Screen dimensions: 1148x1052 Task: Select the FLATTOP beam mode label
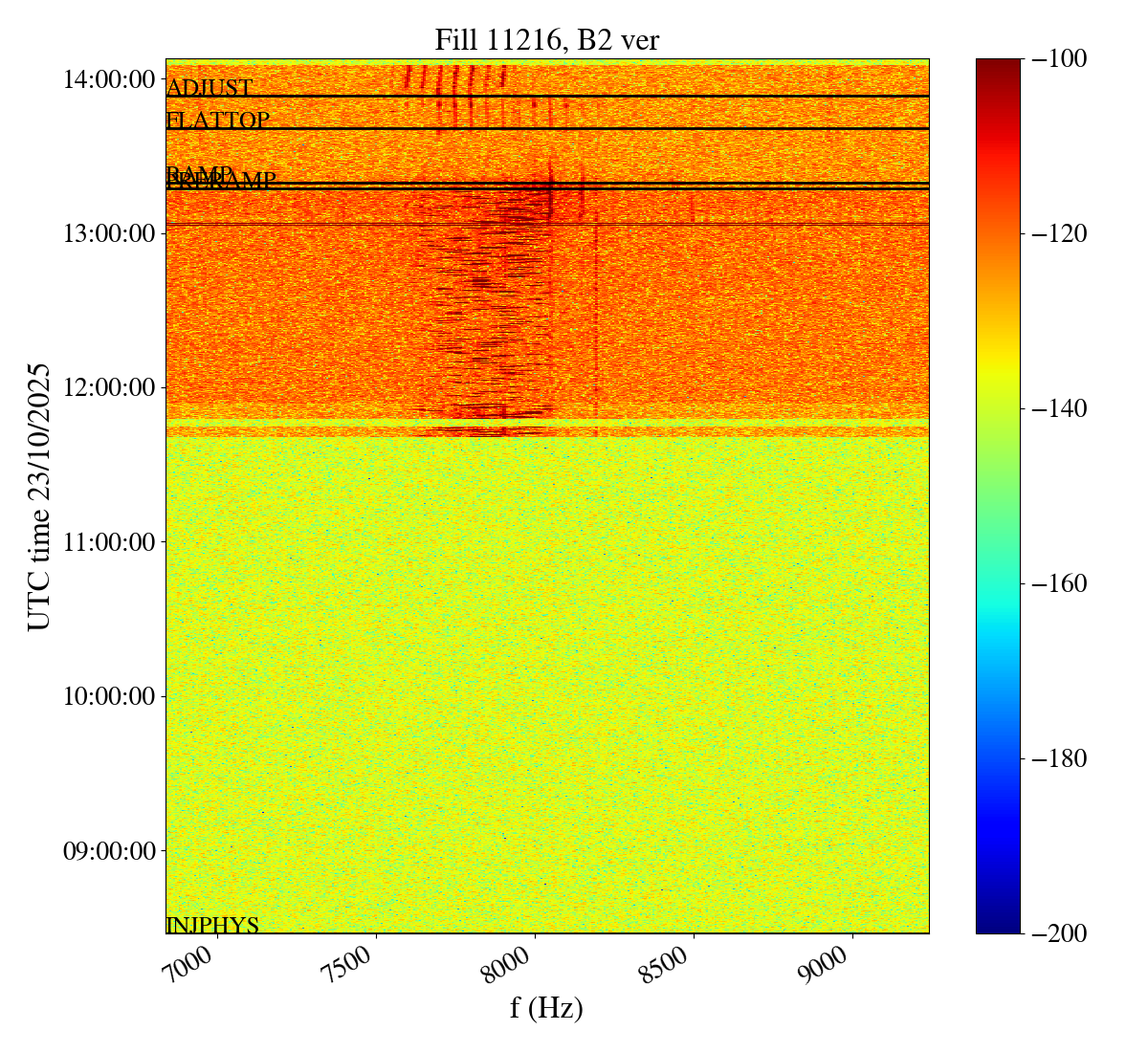click(218, 121)
